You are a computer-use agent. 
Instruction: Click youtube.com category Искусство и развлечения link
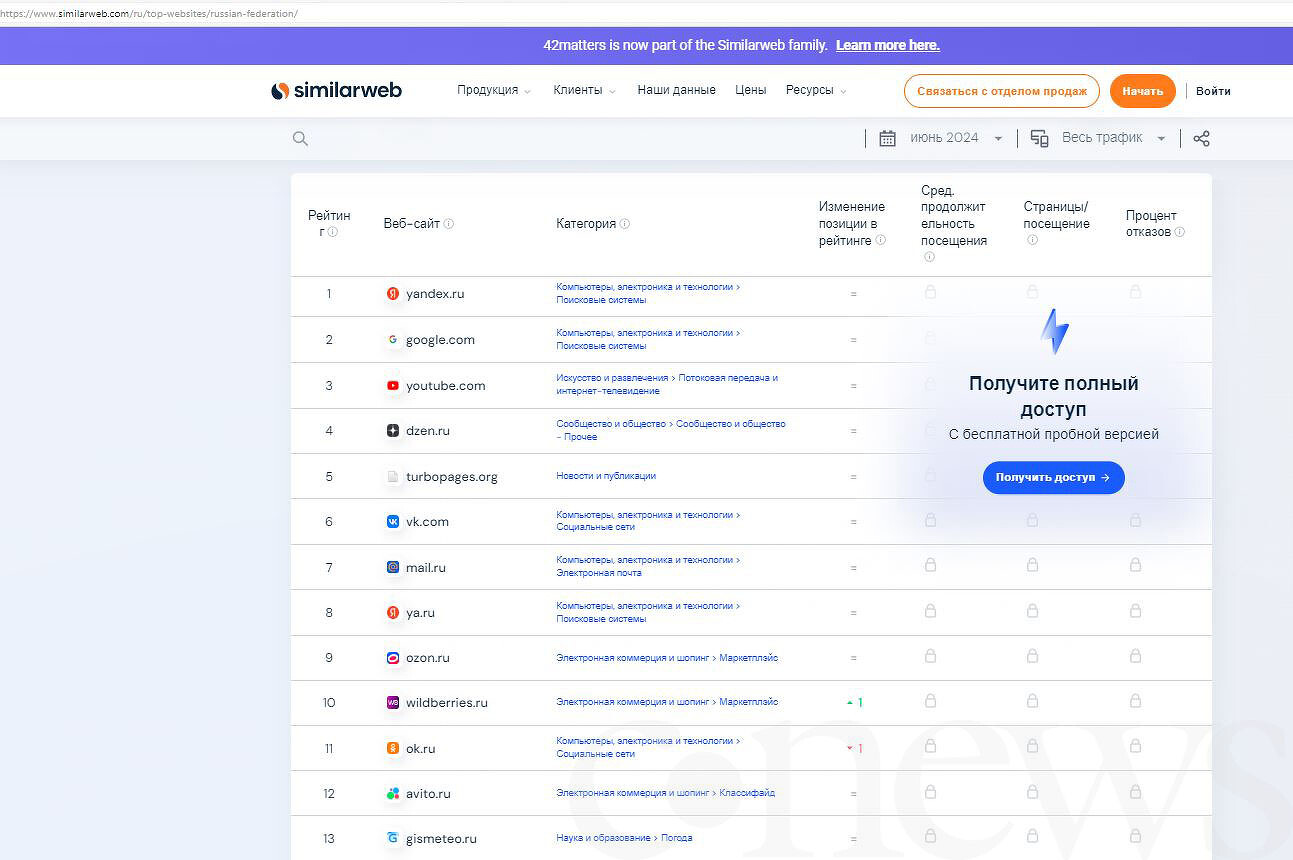point(612,378)
